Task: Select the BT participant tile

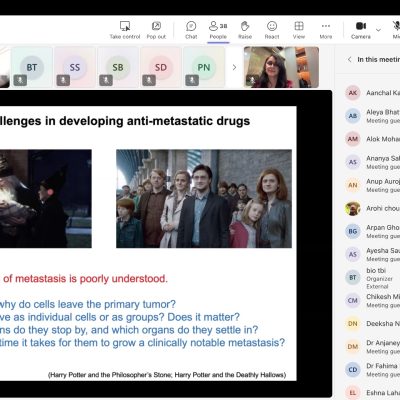Action: pos(32,67)
